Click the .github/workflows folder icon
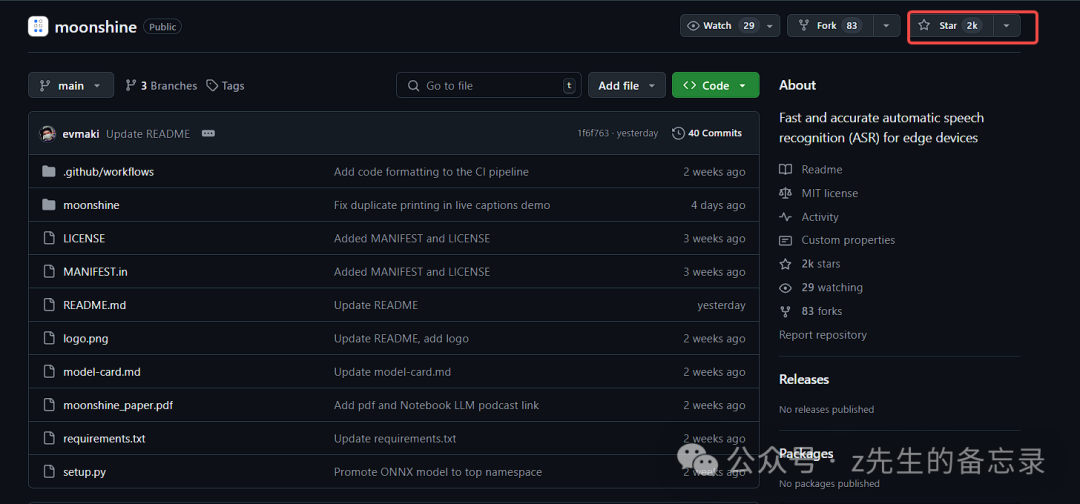 coord(48,171)
